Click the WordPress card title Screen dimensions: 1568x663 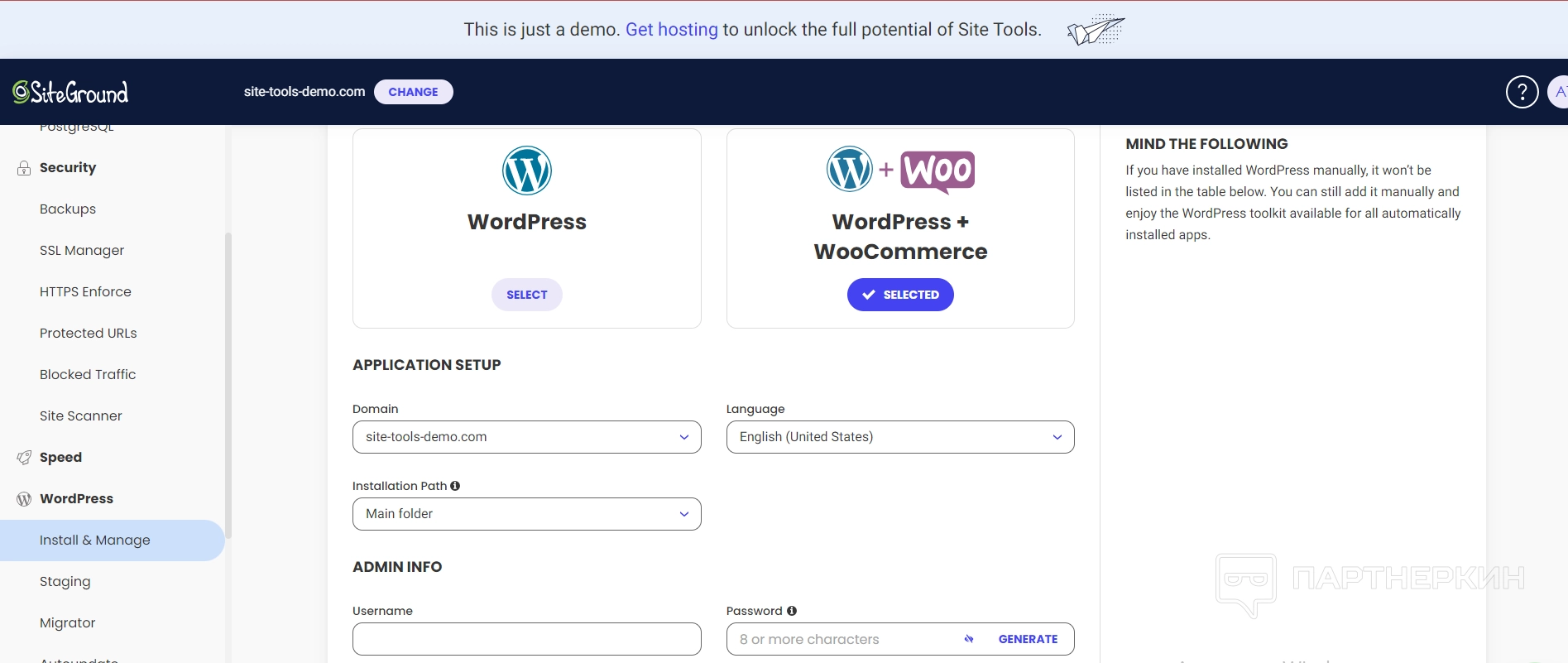pyautogui.click(x=527, y=222)
